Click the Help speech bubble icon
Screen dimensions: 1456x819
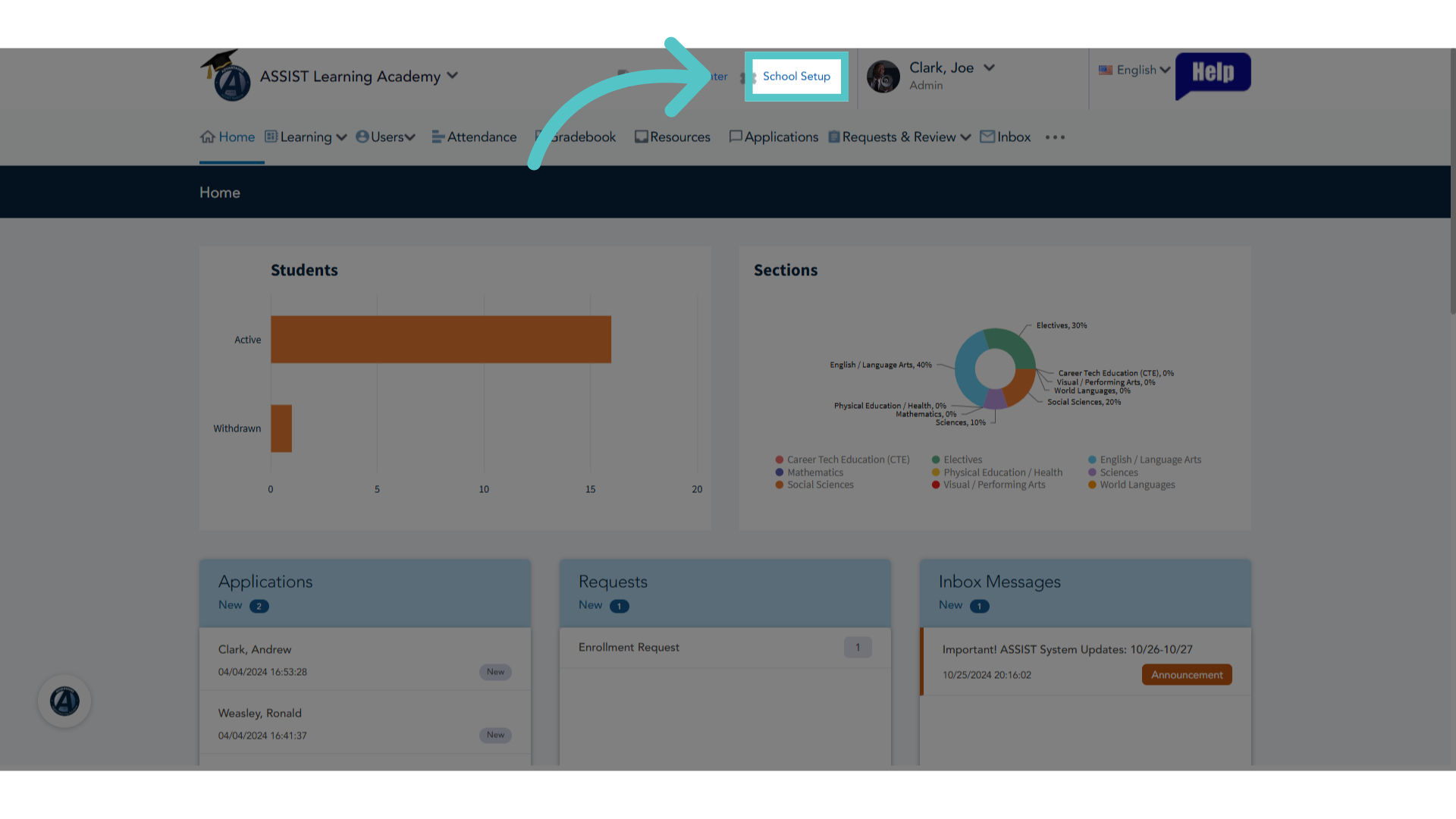(1213, 76)
